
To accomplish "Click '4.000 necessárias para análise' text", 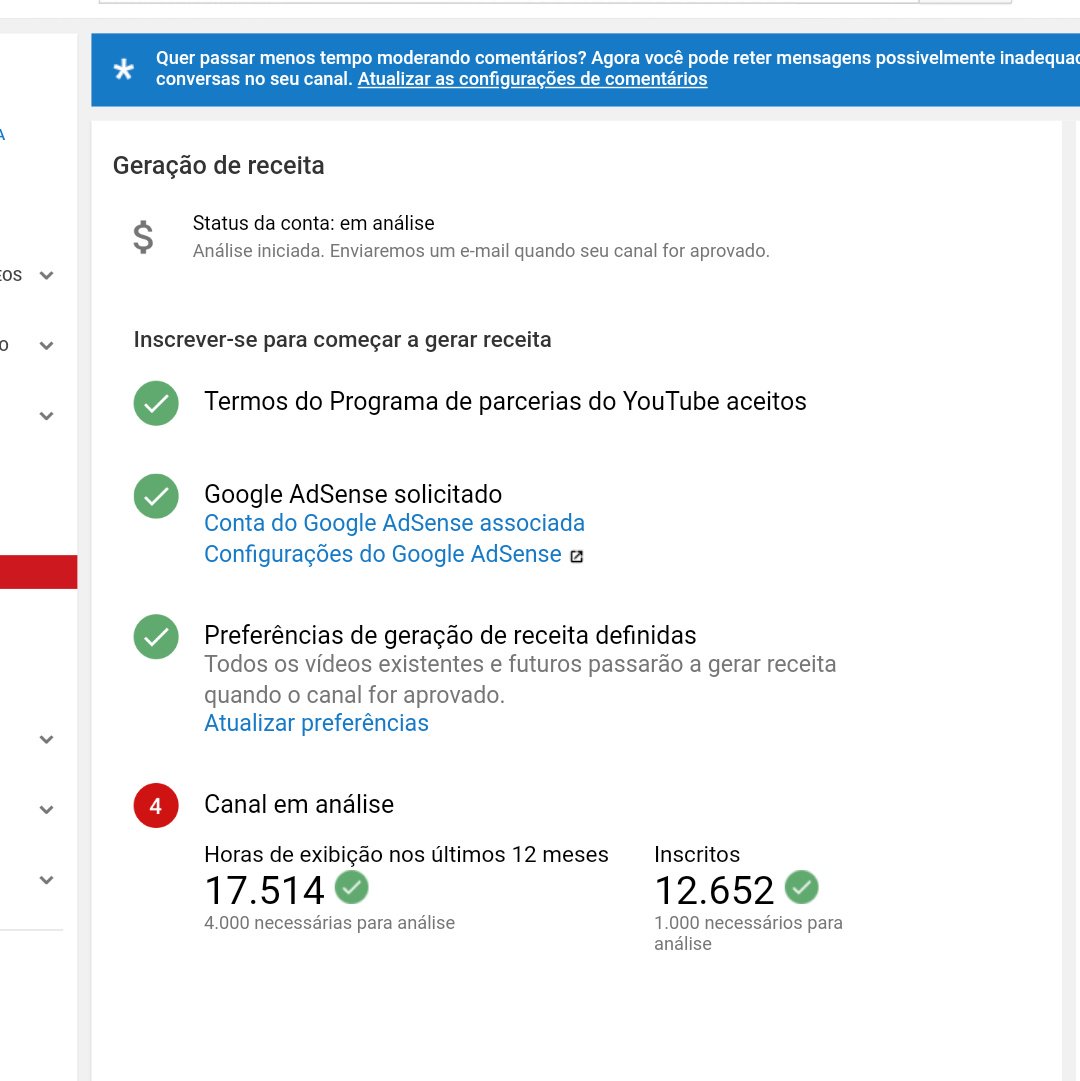I will pos(329,923).
